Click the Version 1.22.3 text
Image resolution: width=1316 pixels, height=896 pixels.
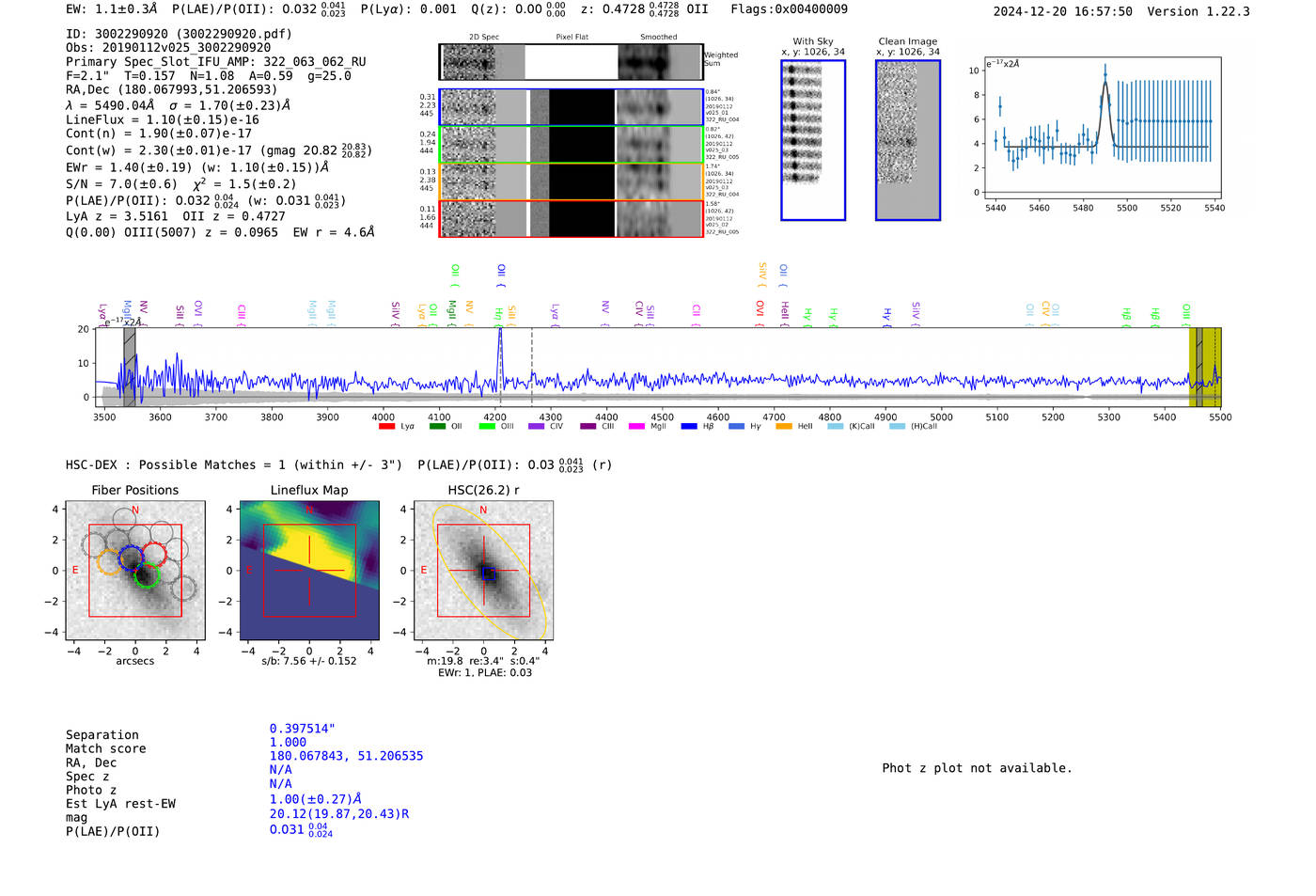(x=1198, y=11)
